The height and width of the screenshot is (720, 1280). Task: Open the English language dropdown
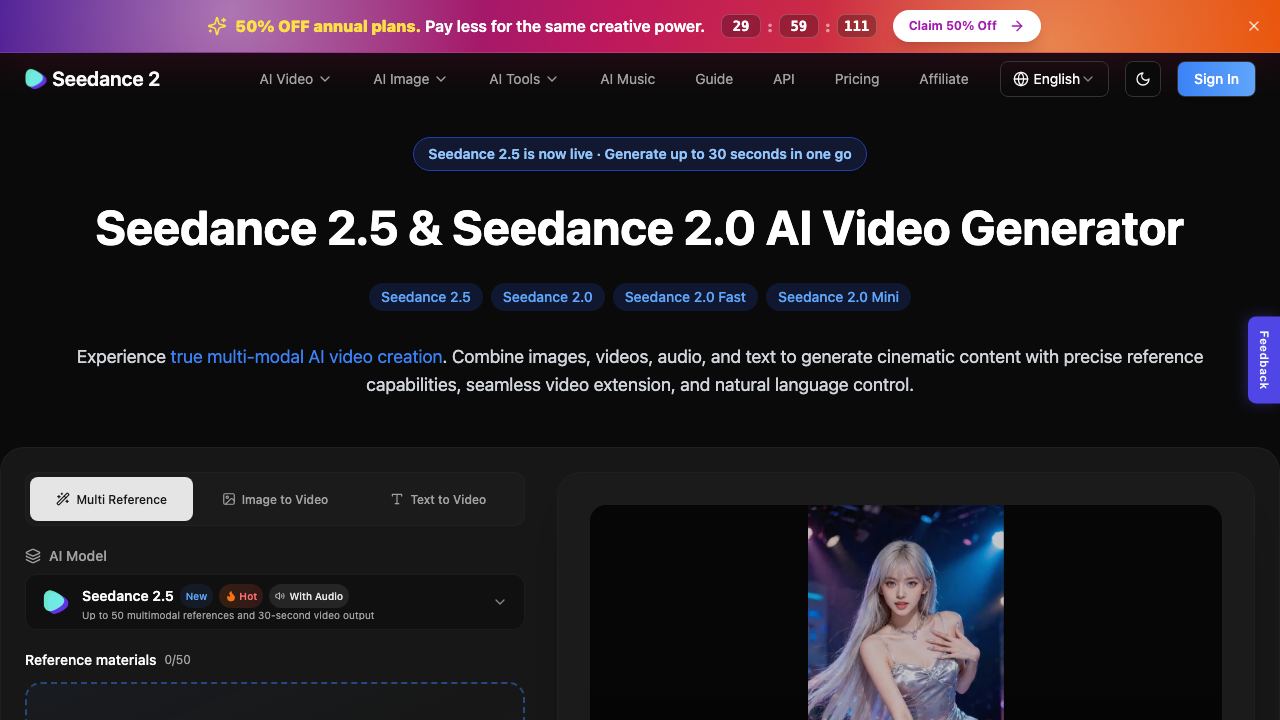[1054, 79]
